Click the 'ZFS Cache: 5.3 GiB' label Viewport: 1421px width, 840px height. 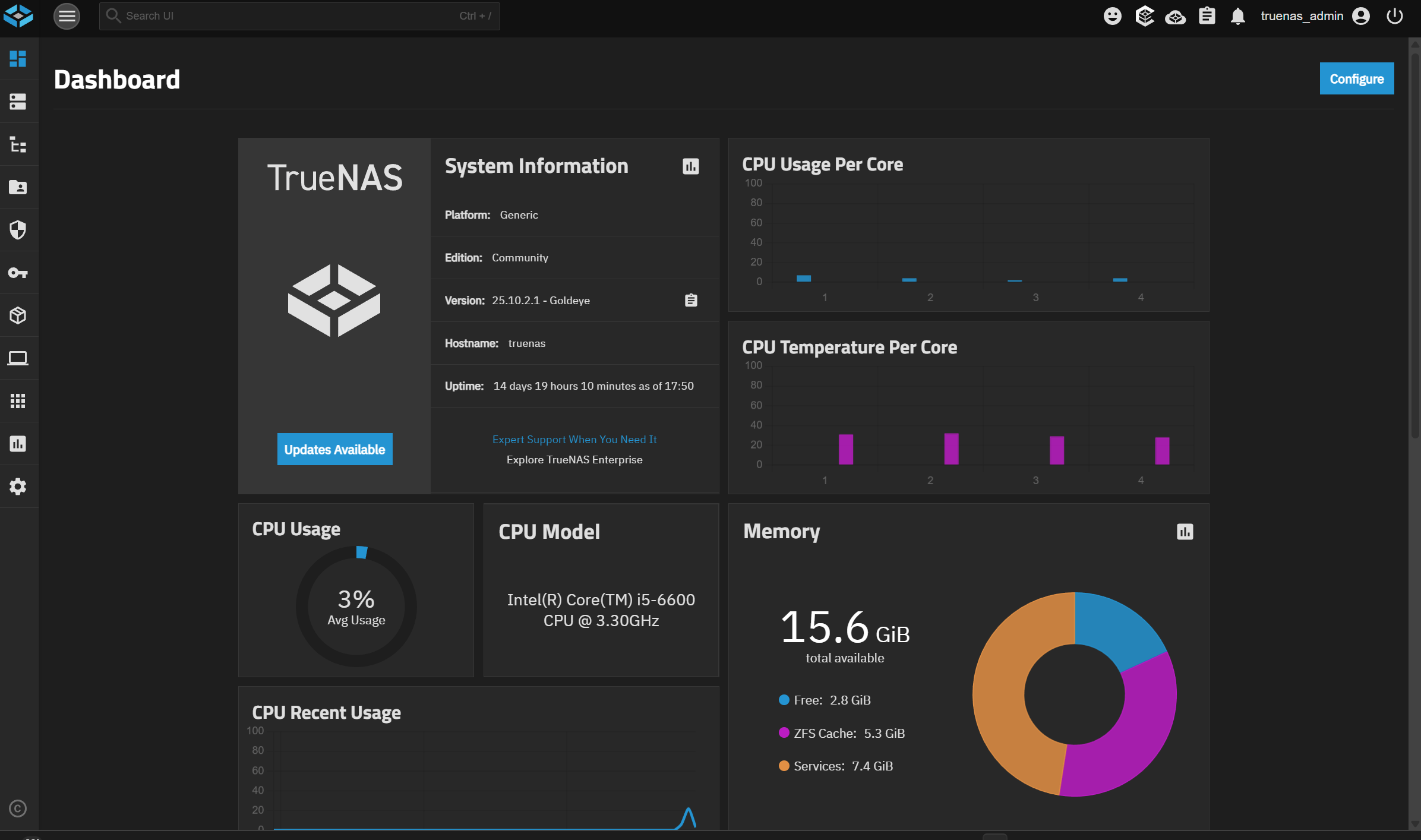(x=849, y=733)
